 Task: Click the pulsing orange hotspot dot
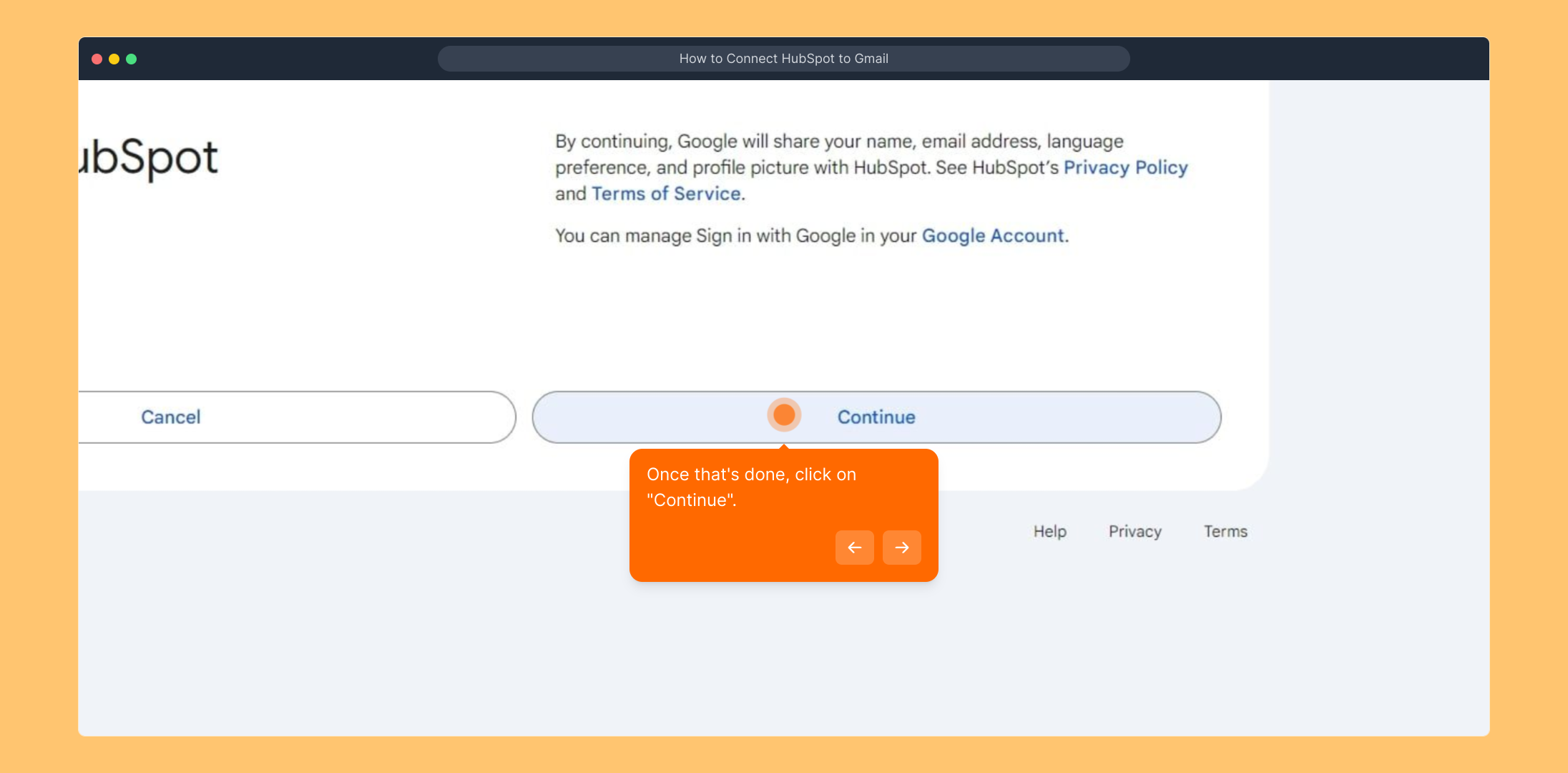pos(784,415)
